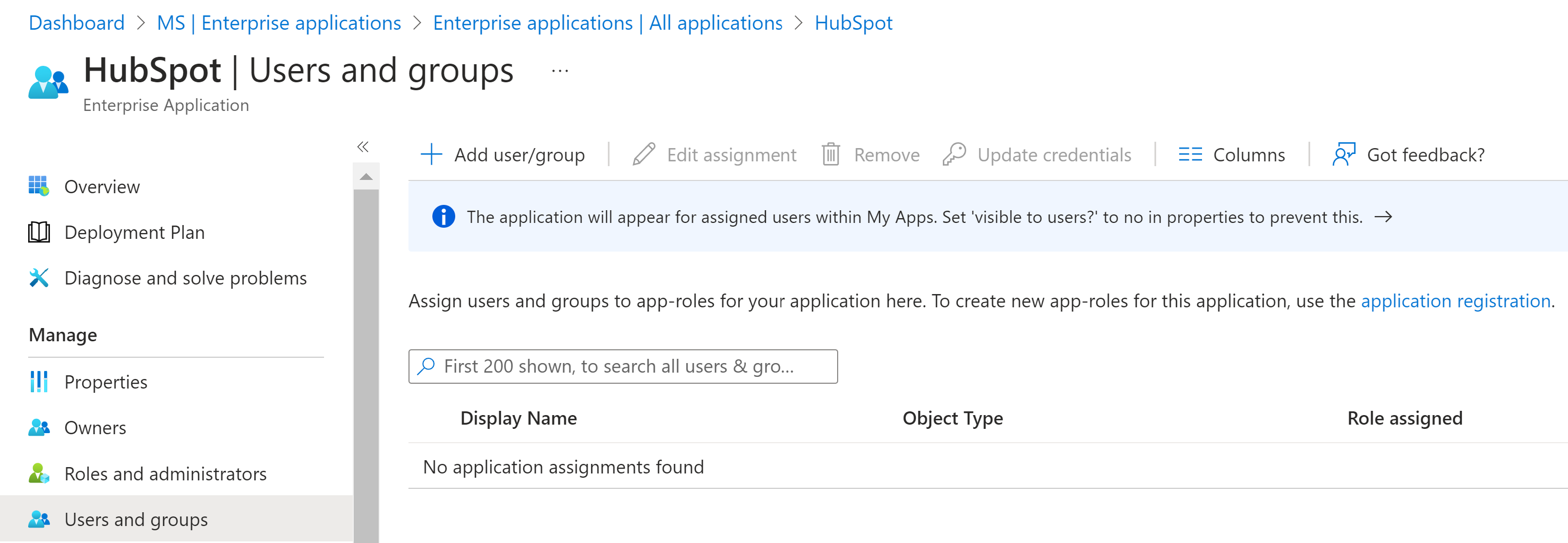Screen dimensions: 1568x543
Task: Sort by Role assigned column header
Action: [1404, 418]
